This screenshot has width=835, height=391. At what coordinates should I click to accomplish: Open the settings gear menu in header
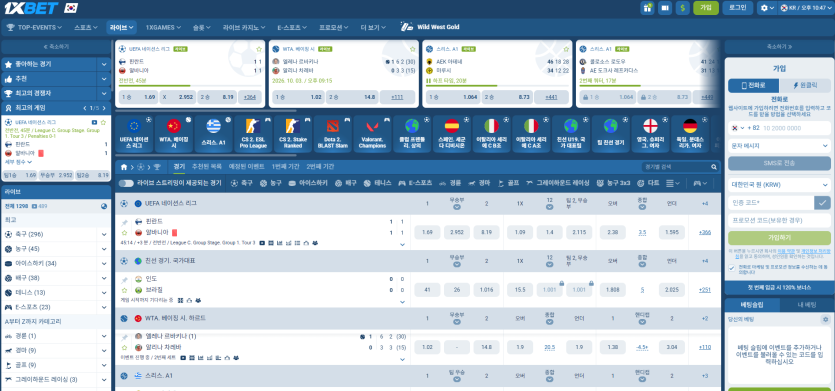(x=767, y=8)
